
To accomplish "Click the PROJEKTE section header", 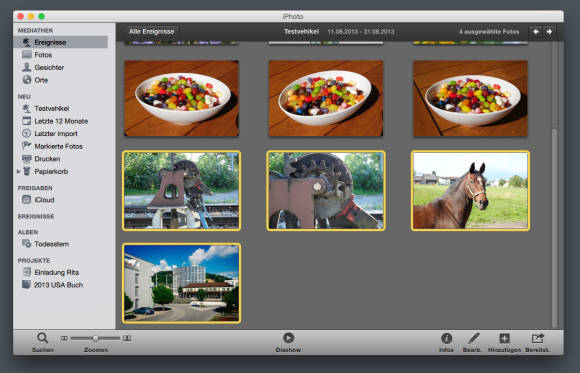I will [x=34, y=261].
